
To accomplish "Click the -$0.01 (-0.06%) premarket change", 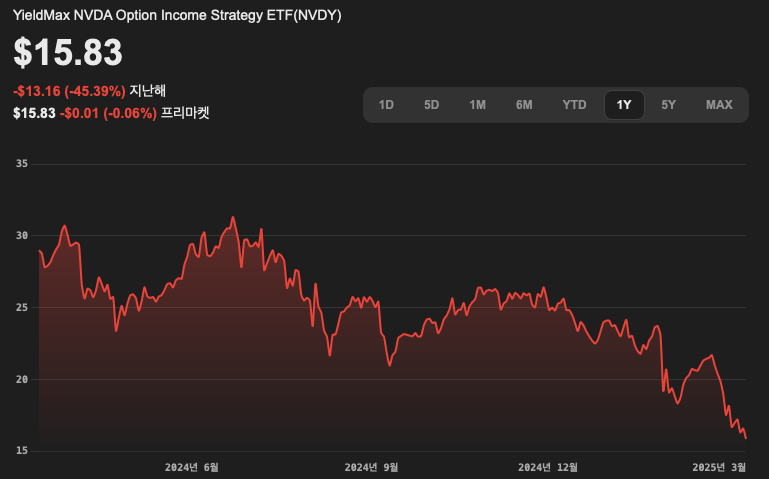I will click(x=108, y=113).
